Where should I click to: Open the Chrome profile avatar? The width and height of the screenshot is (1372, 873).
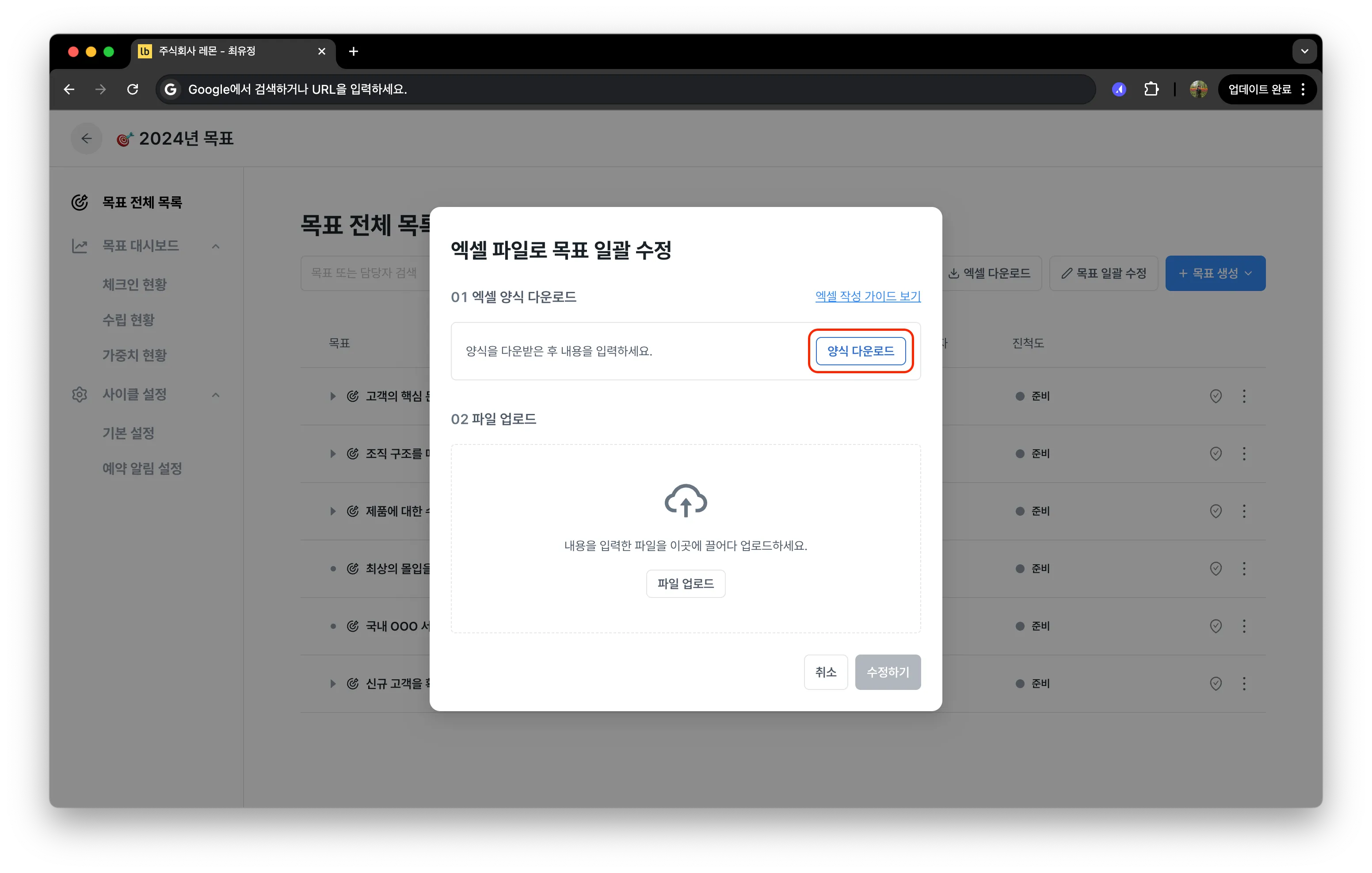pyautogui.click(x=1199, y=89)
